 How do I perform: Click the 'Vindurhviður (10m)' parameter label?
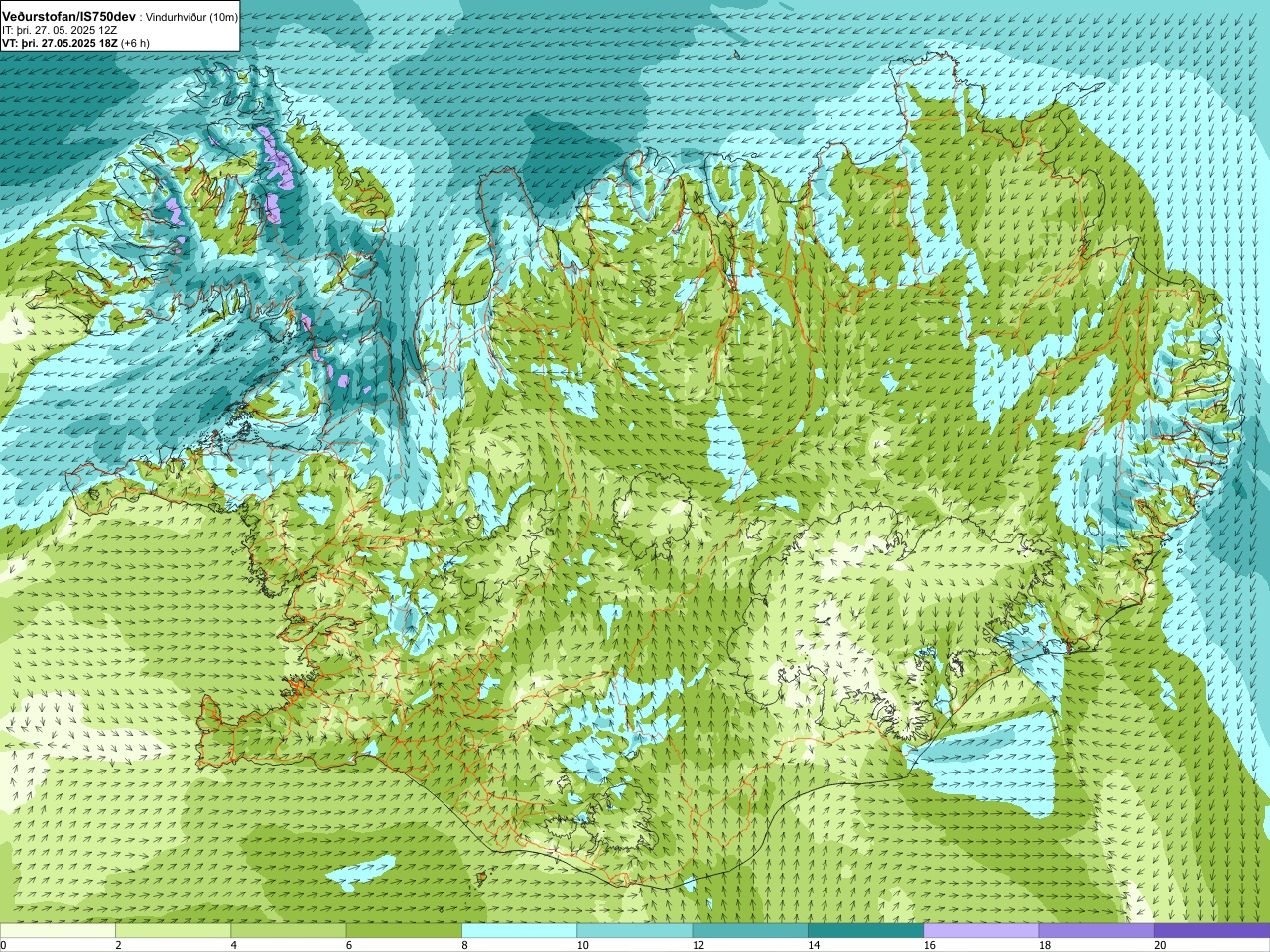point(191,18)
